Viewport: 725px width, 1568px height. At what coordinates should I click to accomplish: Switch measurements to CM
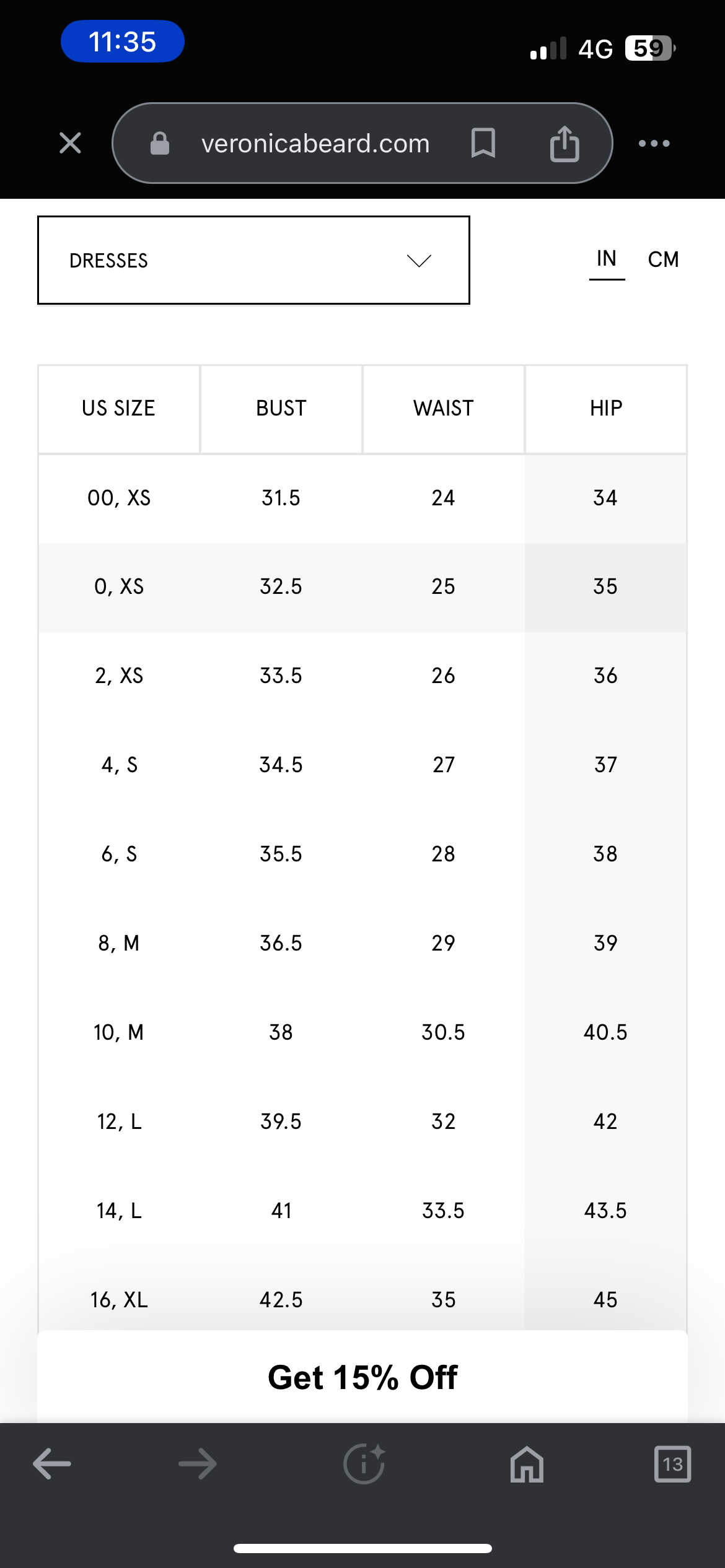tap(663, 259)
